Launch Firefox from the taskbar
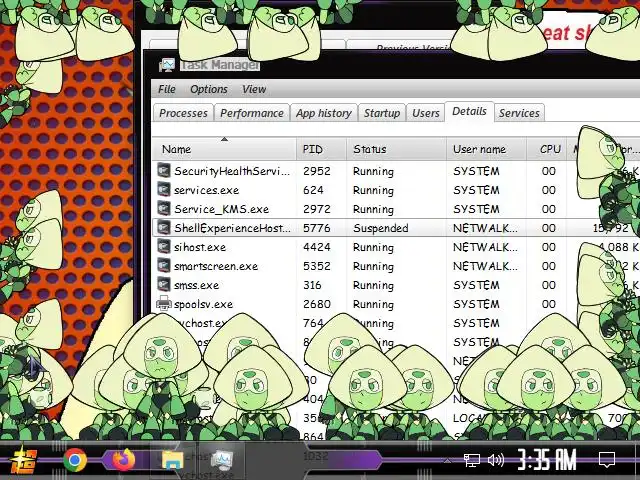Viewport: 640px width, 480px height. (x=124, y=460)
